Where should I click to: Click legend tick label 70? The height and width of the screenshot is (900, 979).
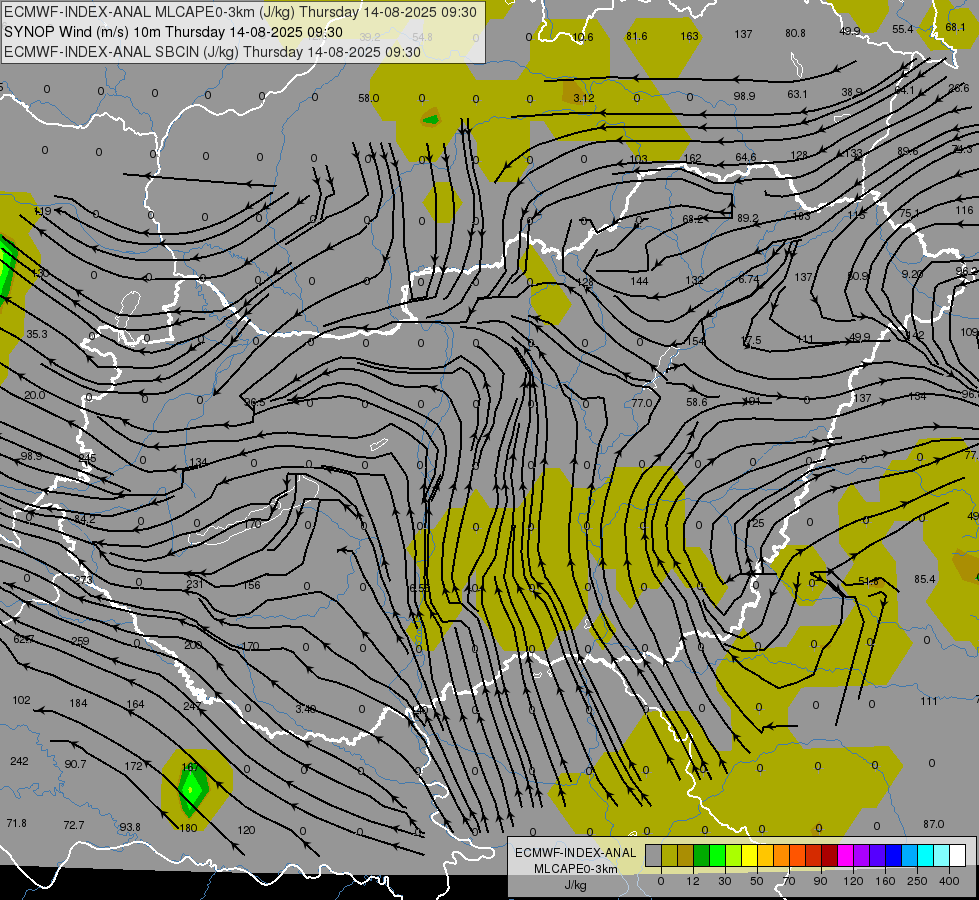[789, 881]
